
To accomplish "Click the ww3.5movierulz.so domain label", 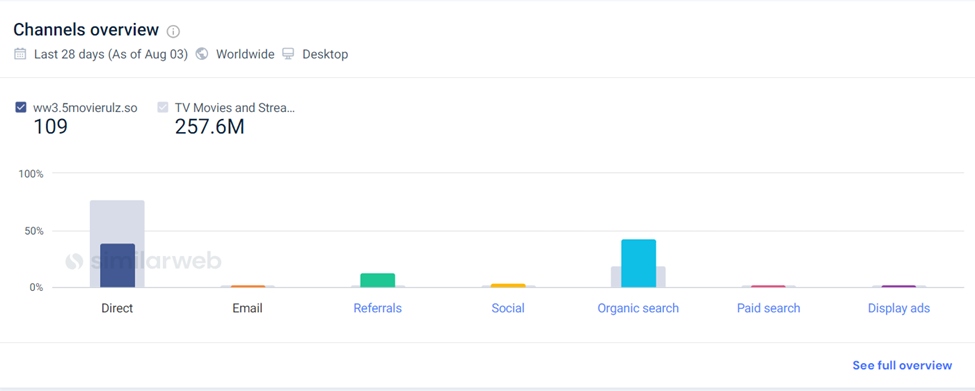I will (x=85, y=108).
